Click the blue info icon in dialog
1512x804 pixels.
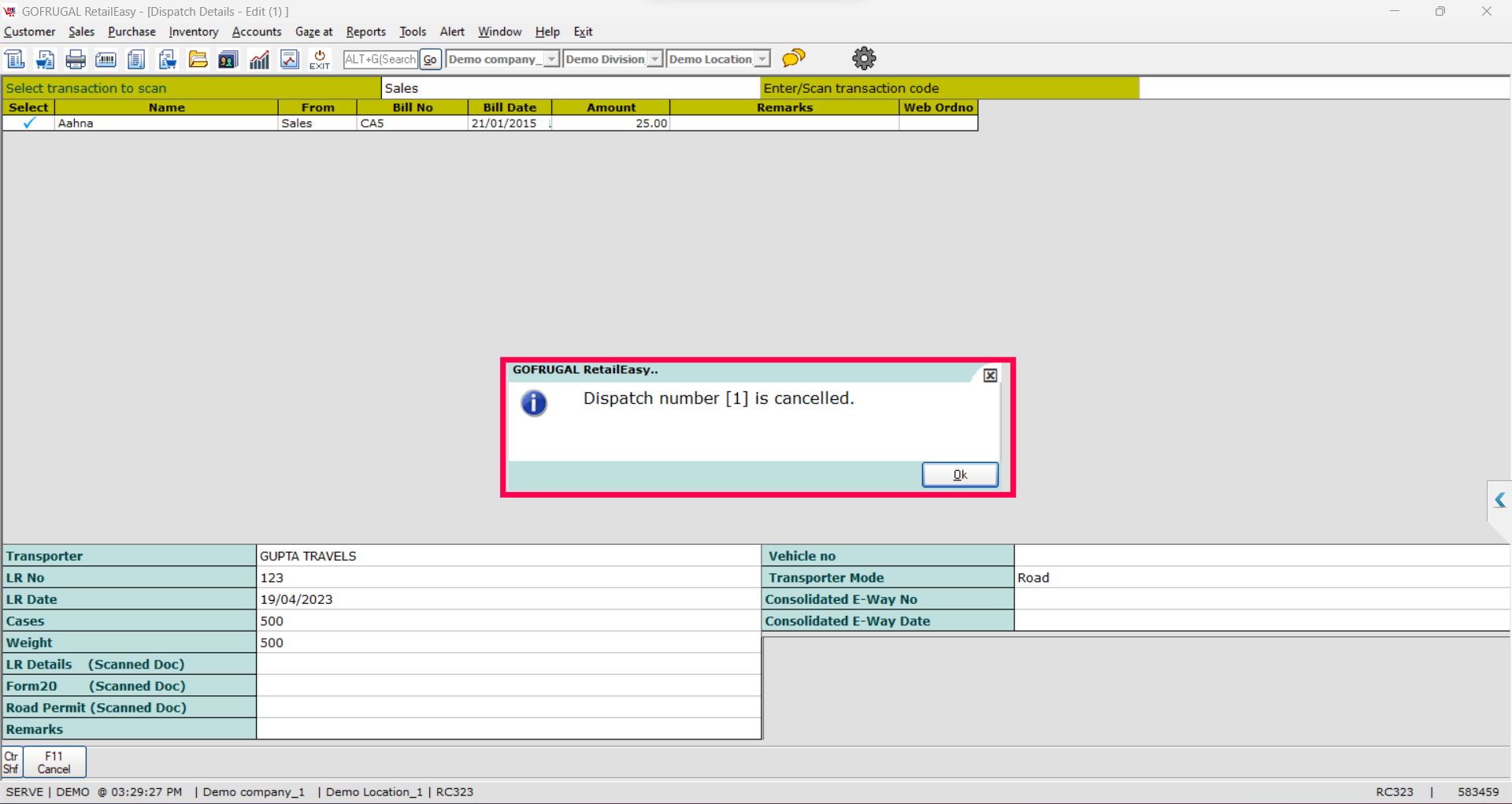[x=534, y=403]
